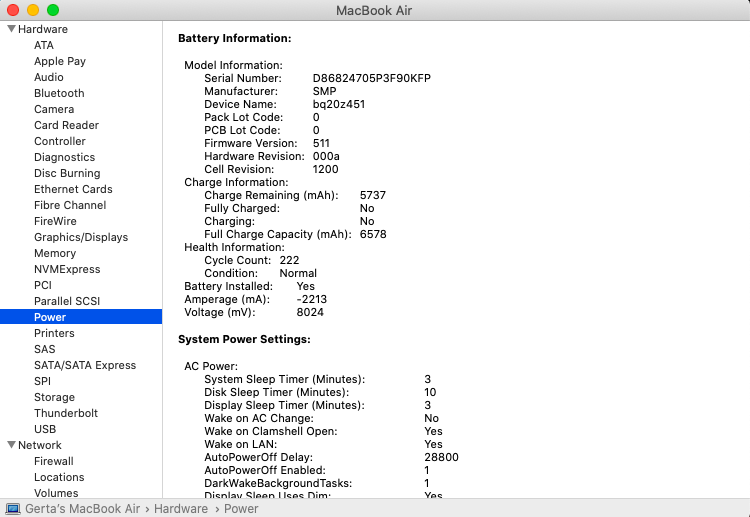Click the Network category label
The height and width of the screenshot is (517, 750).
pyautogui.click(x=40, y=445)
